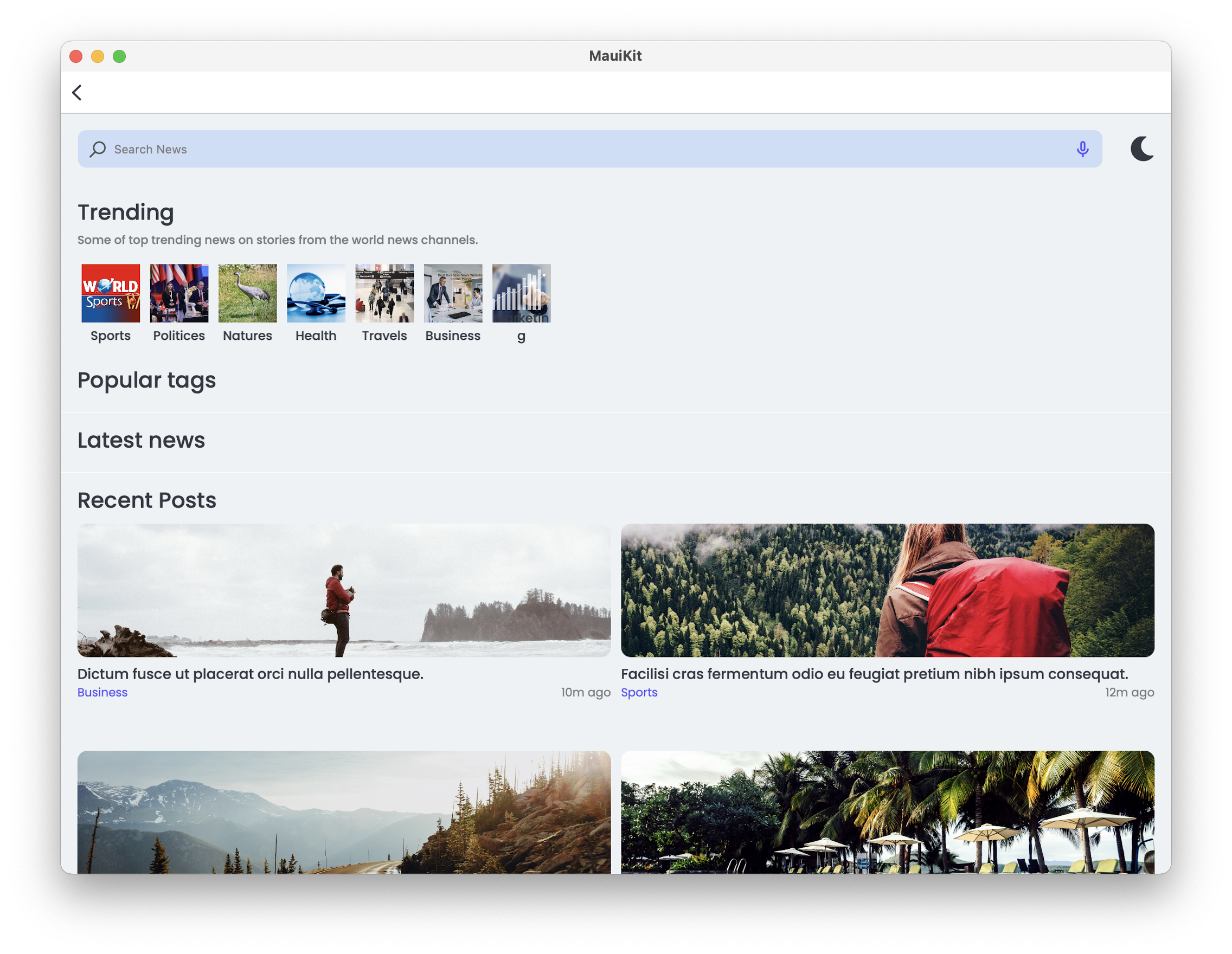Screen dimensions: 1232x954
Task: Open the Marketing category chart image
Action: pos(521,293)
